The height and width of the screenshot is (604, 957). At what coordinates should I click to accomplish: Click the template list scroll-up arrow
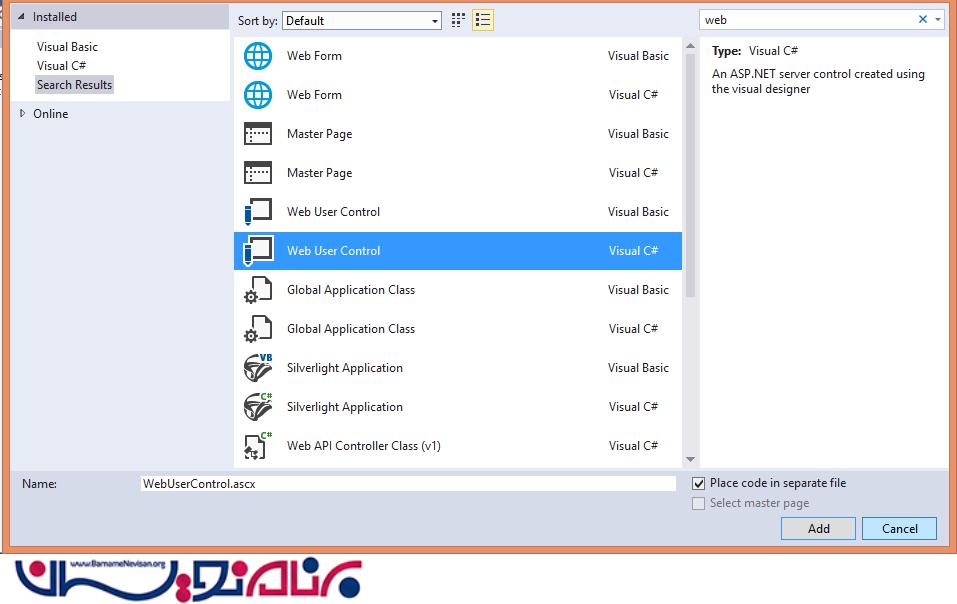690,46
